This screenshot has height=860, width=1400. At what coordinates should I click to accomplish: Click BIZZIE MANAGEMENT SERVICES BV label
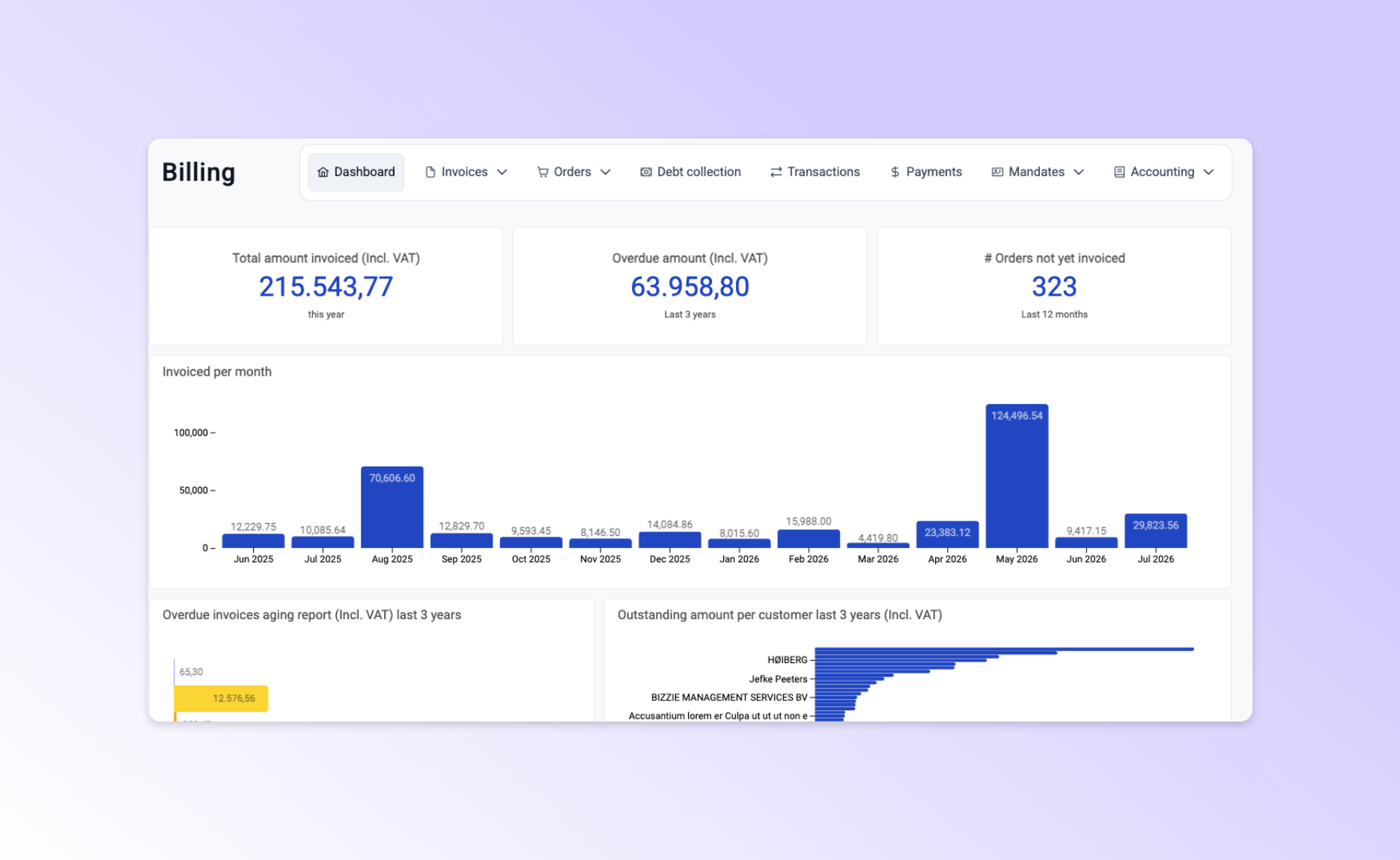point(729,698)
